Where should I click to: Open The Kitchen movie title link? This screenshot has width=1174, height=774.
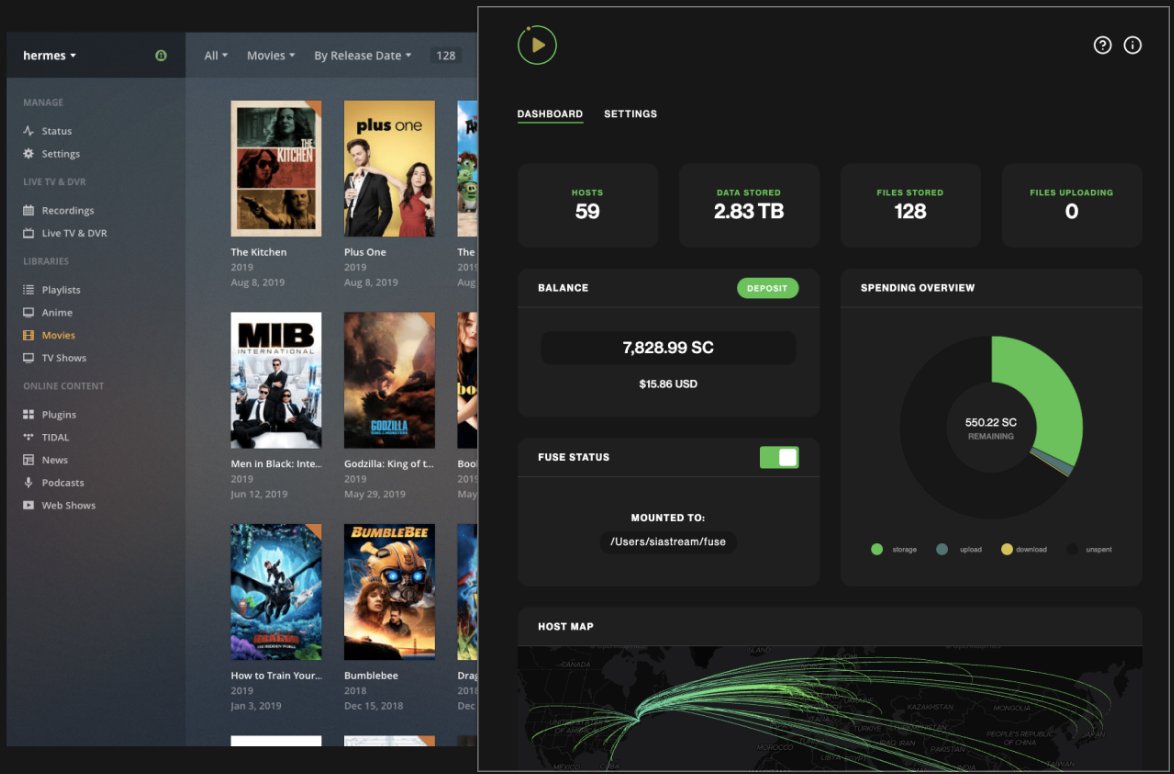(x=258, y=252)
